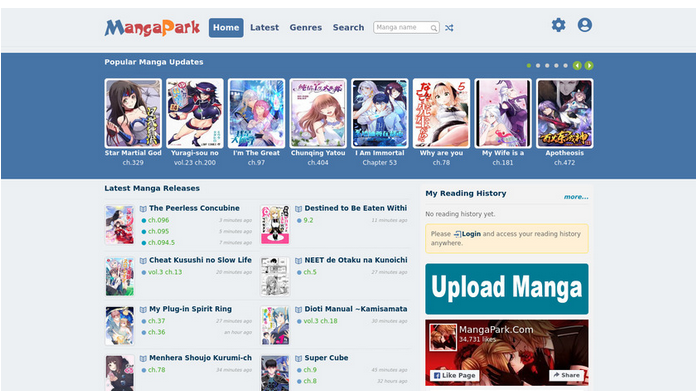
Task: Click the more... link in Reading History
Action: (576, 197)
